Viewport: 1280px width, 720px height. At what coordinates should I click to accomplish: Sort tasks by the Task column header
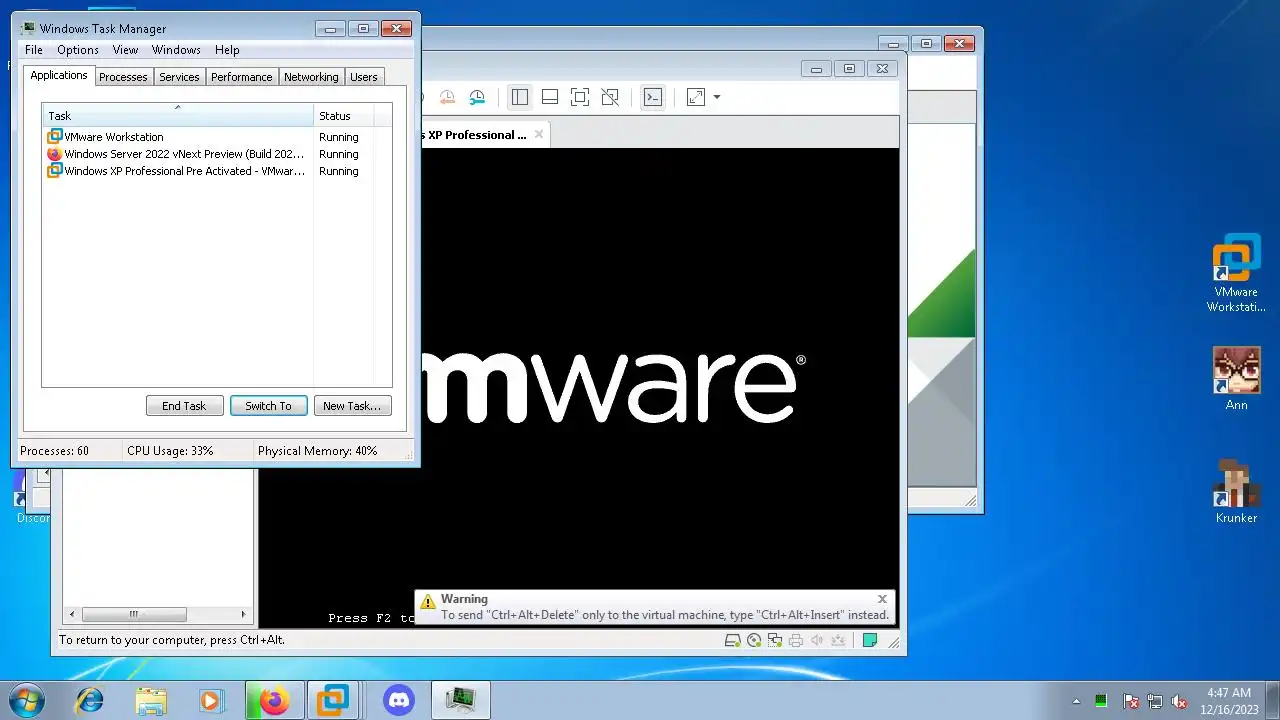(x=177, y=116)
